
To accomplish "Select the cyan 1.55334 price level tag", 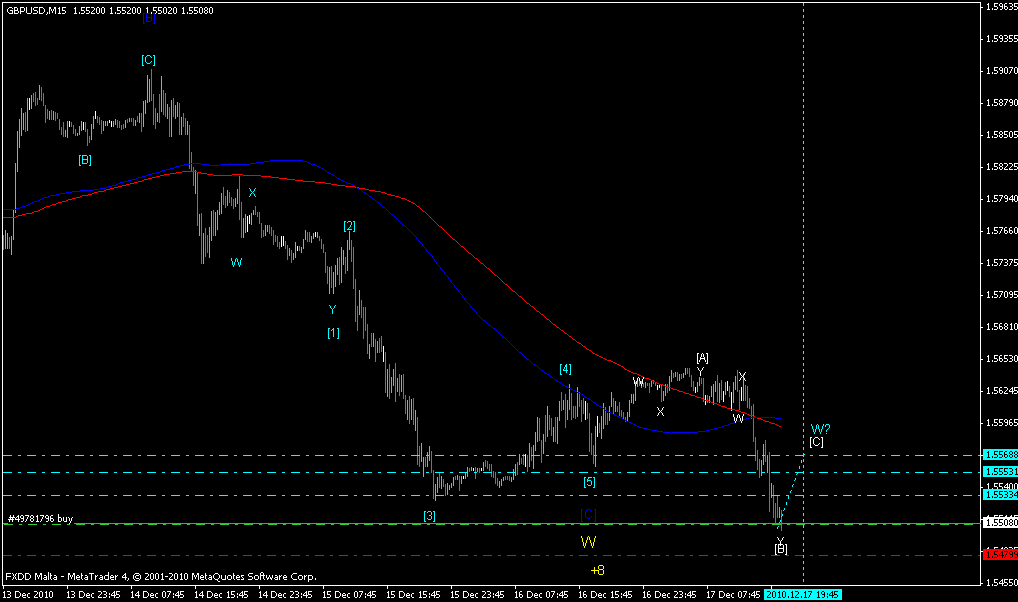I will point(999,494).
